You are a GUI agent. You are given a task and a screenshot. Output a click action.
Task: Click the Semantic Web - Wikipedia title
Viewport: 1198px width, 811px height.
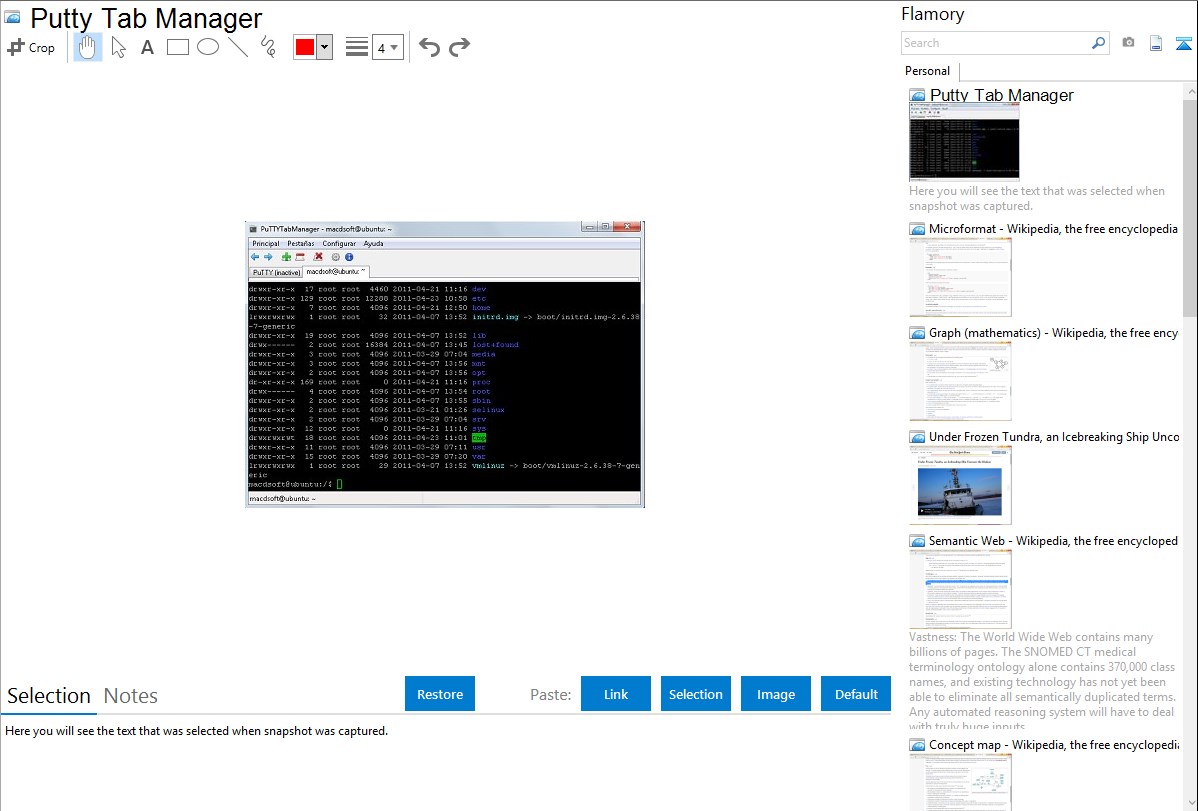(x=1053, y=540)
